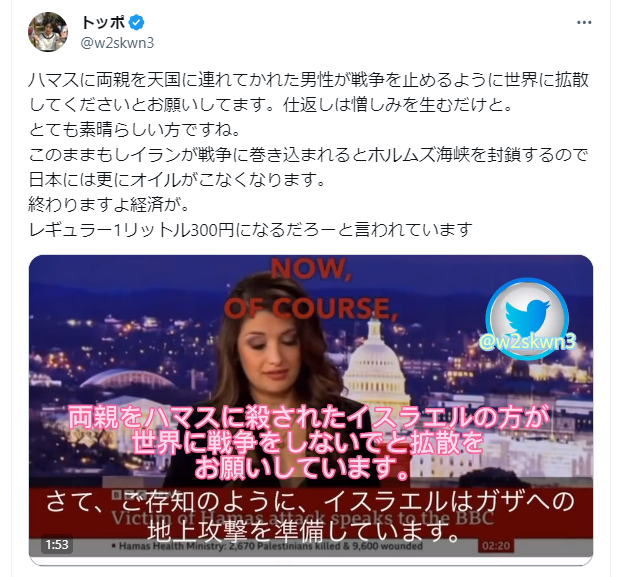Click the Twitter bird watermark in video
The image size is (623, 577).
pos(528,314)
